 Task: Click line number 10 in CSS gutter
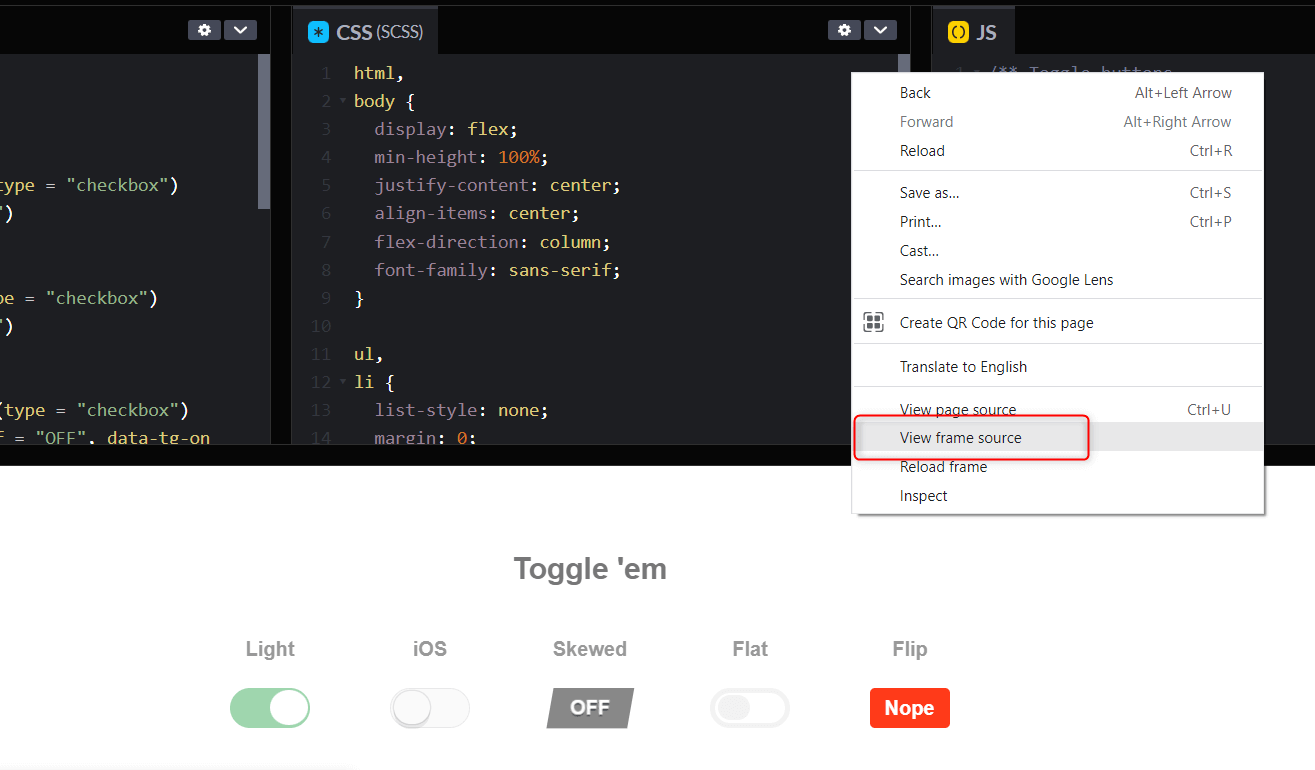(x=320, y=326)
